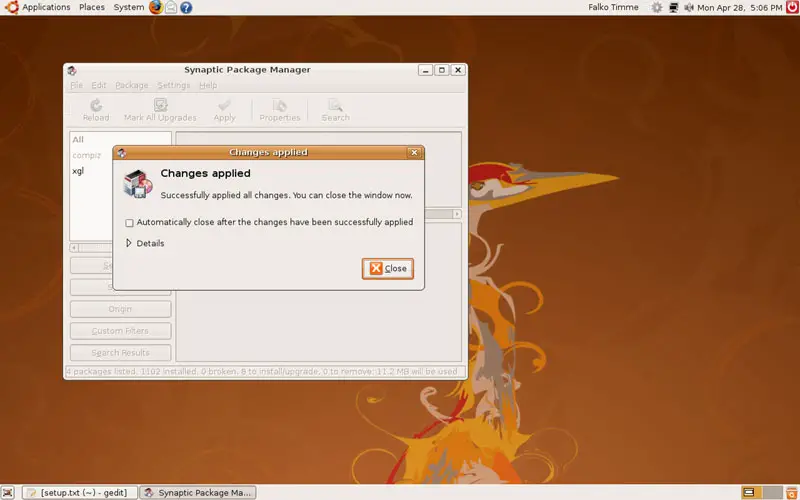The width and height of the screenshot is (800, 500).
Task: Enable automatically close after changes applied checkbox
Action: pos(130,223)
